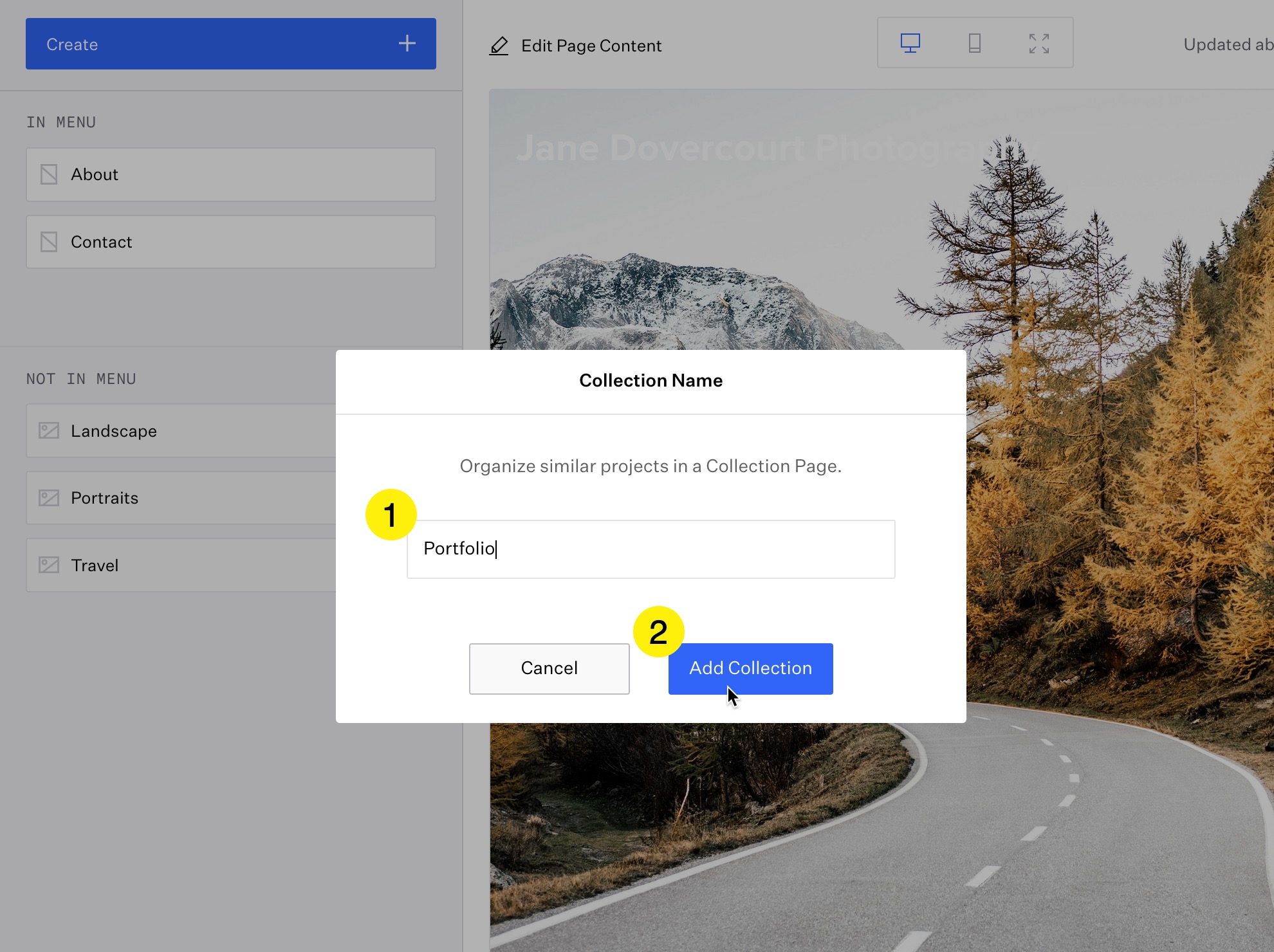Screen dimensions: 1274x952
Task: Click the Landscape project image icon
Action: pos(49,430)
